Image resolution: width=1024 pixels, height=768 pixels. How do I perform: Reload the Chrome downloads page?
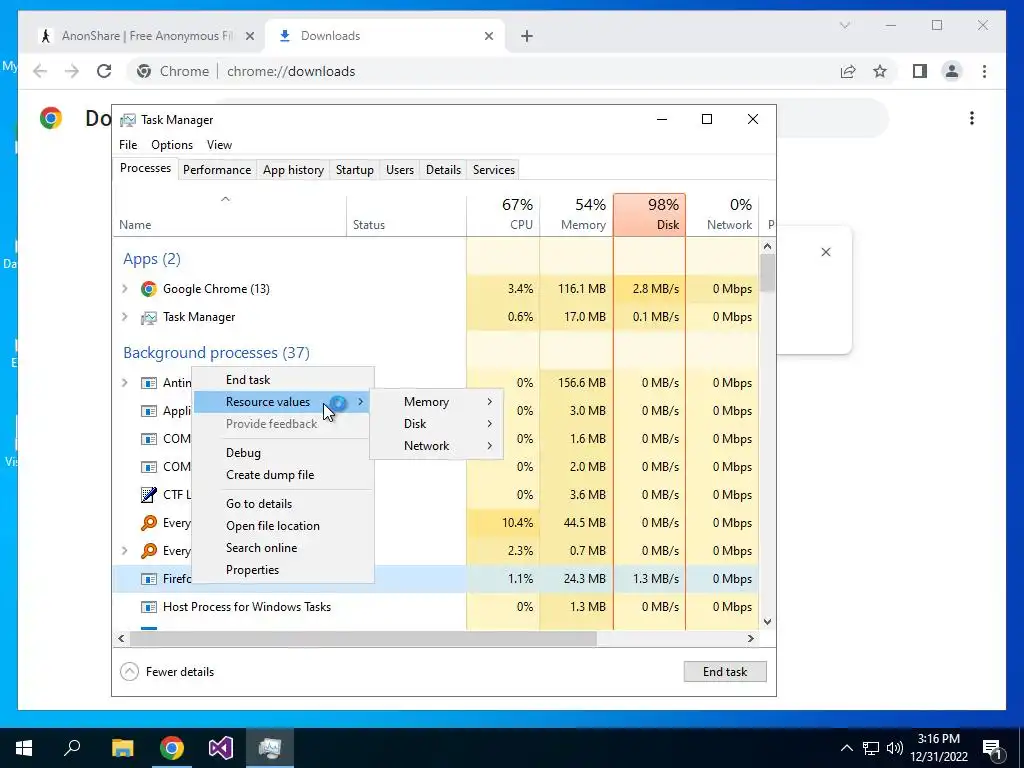tap(104, 71)
